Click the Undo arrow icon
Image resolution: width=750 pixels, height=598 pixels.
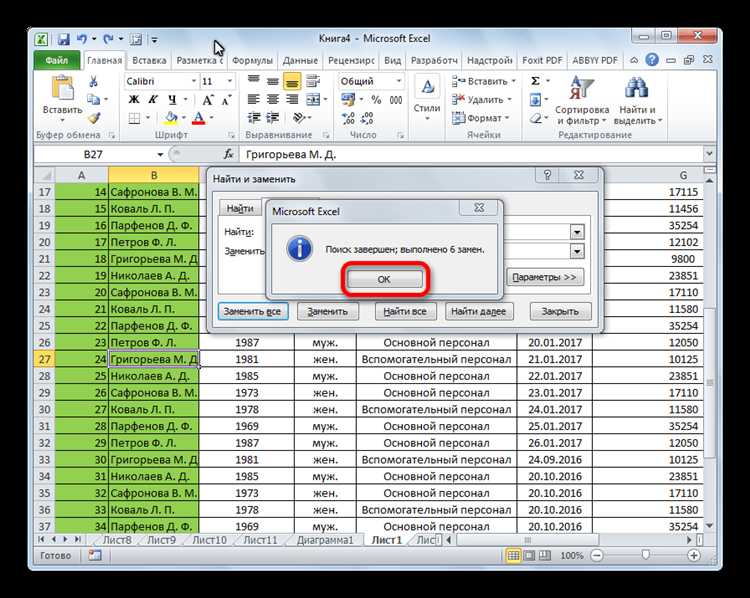(82, 39)
